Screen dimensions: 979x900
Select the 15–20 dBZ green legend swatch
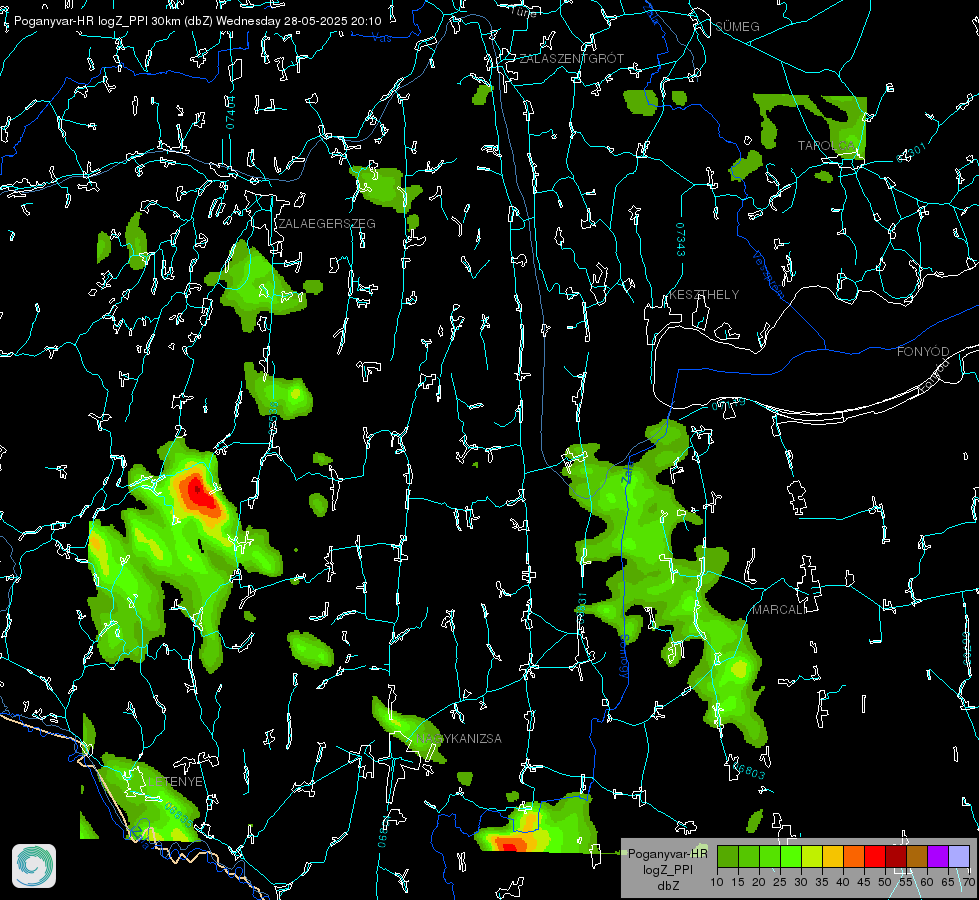[x=749, y=856]
